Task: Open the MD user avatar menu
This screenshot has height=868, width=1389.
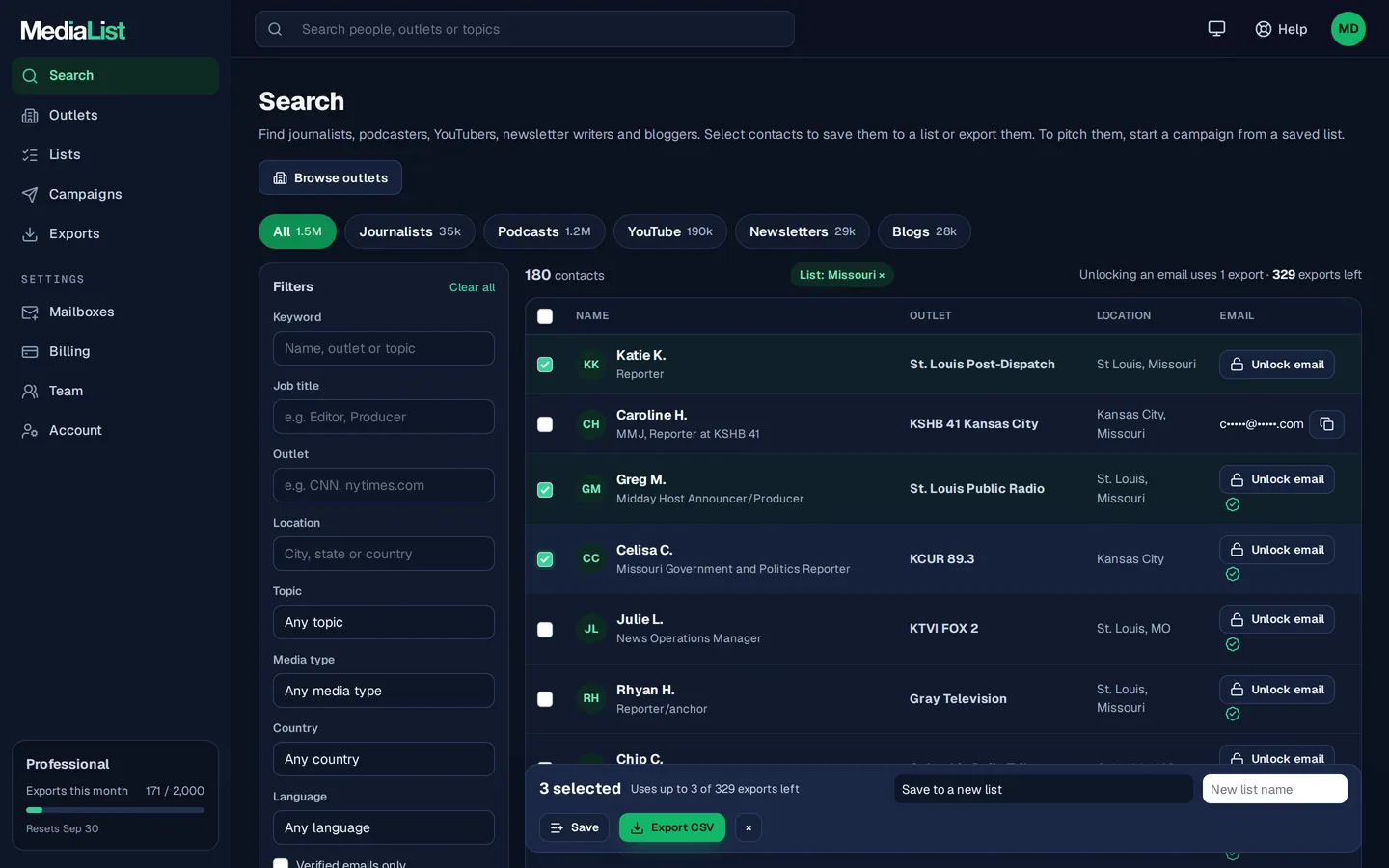Action: pyautogui.click(x=1348, y=29)
